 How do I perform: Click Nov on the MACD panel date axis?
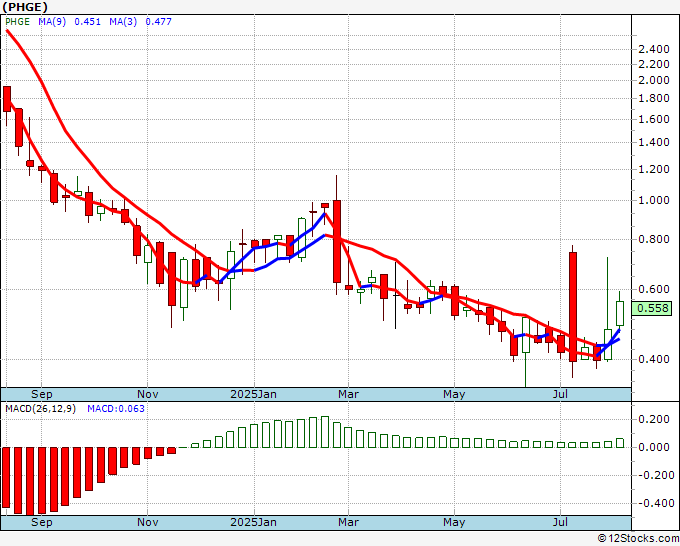coord(147,522)
